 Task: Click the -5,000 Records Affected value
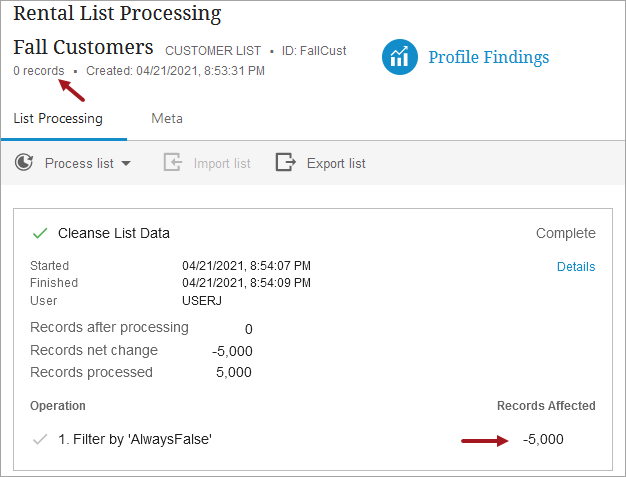coord(543,439)
